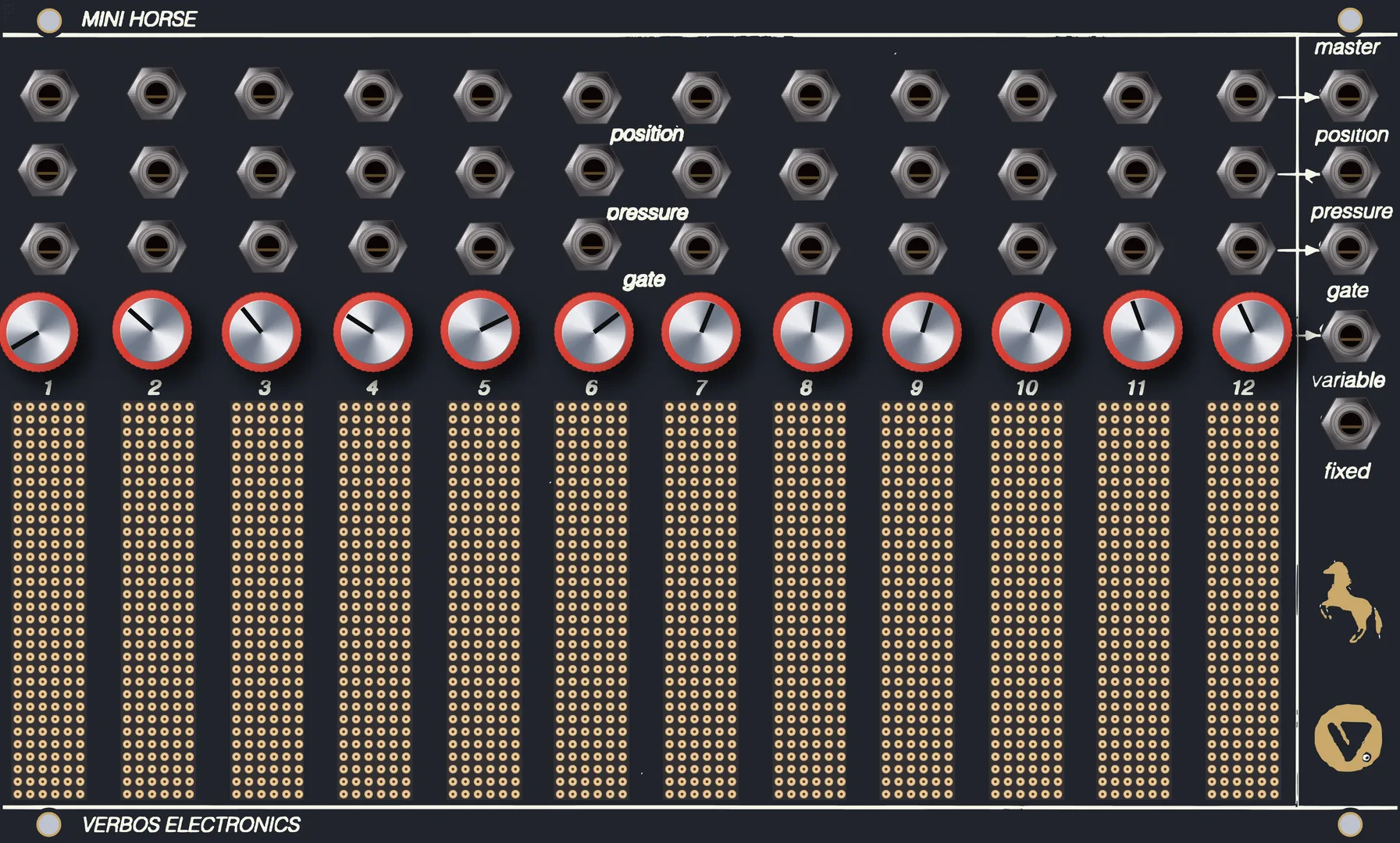The image size is (1400, 843).
Task: Touch the gold dotted strip under 1
Action: pyautogui.click(x=48, y=601)
